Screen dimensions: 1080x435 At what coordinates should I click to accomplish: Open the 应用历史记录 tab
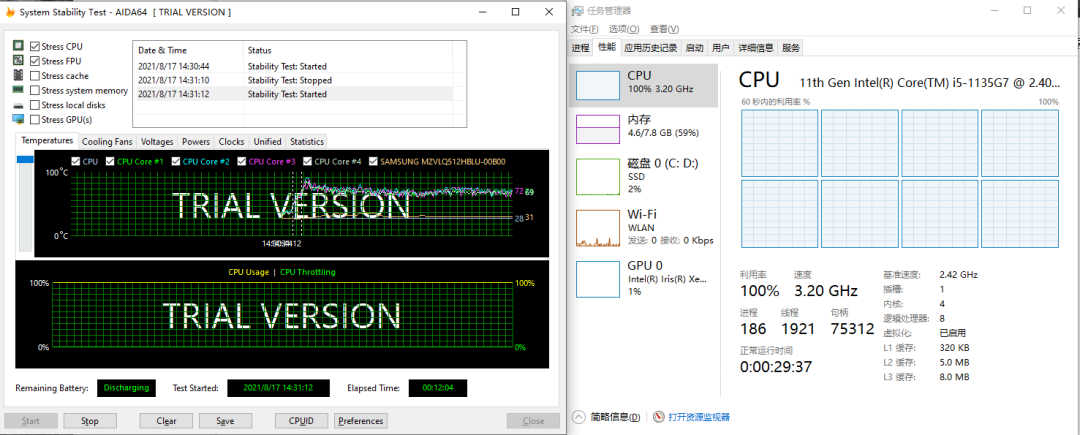651,48
